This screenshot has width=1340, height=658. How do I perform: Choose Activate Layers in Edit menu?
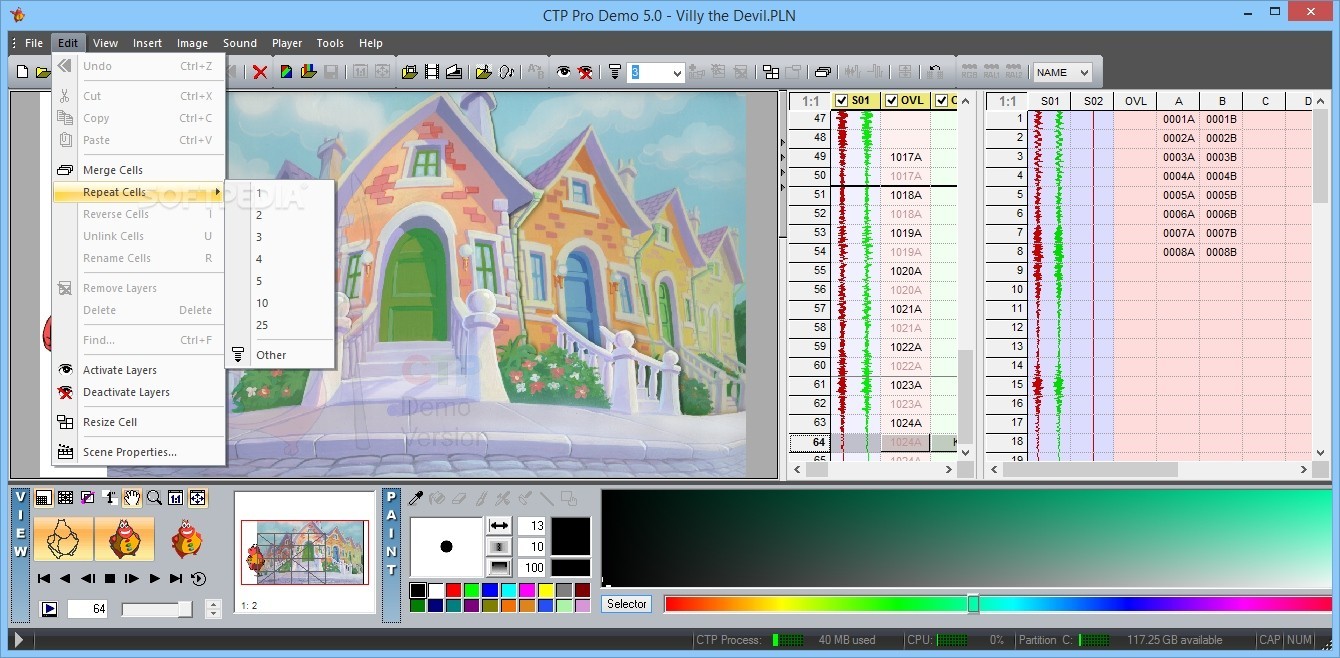pyautogui.click(x=139, y=370)
